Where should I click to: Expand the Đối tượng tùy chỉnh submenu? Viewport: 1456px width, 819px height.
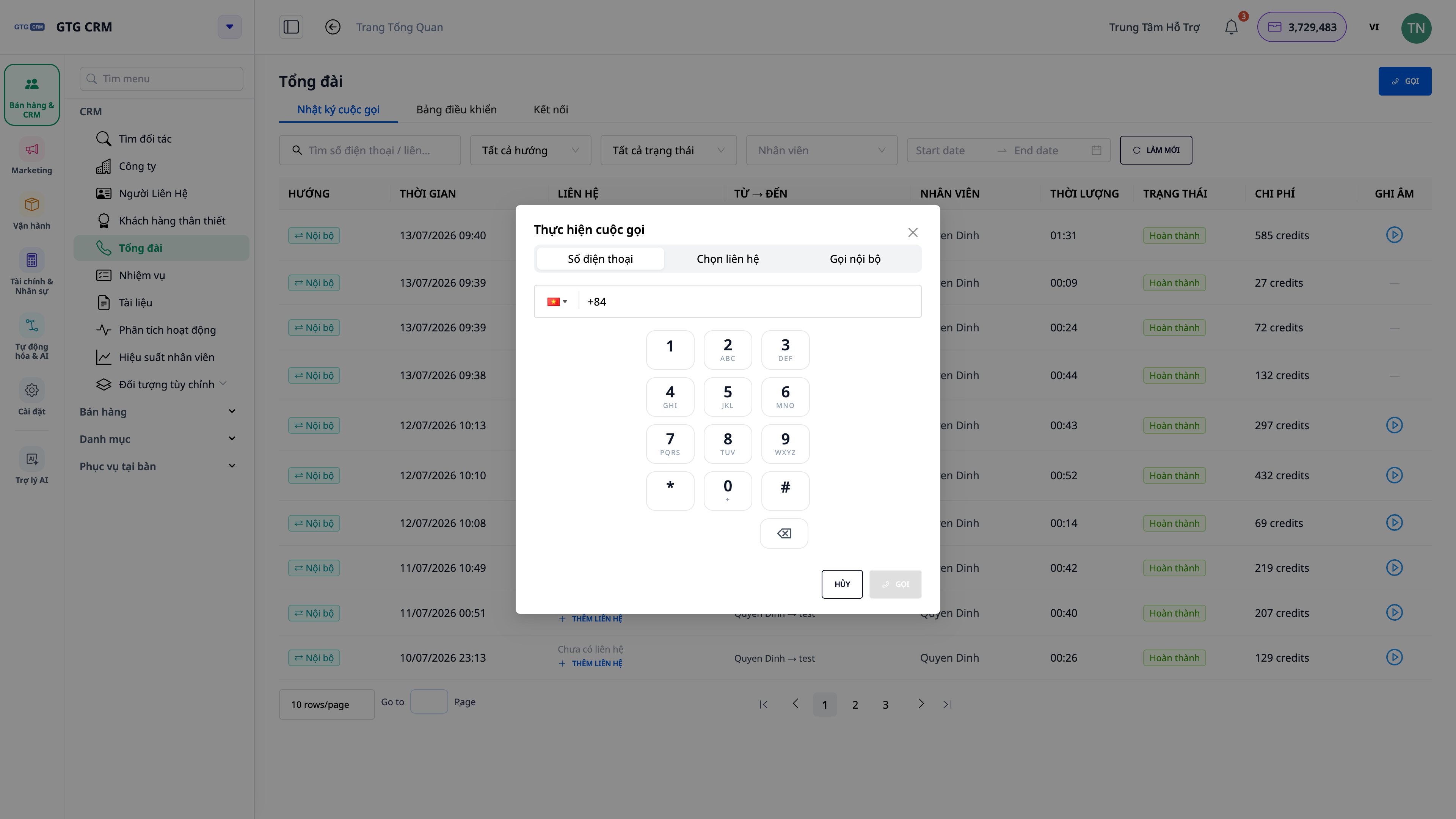click(162, 384)
